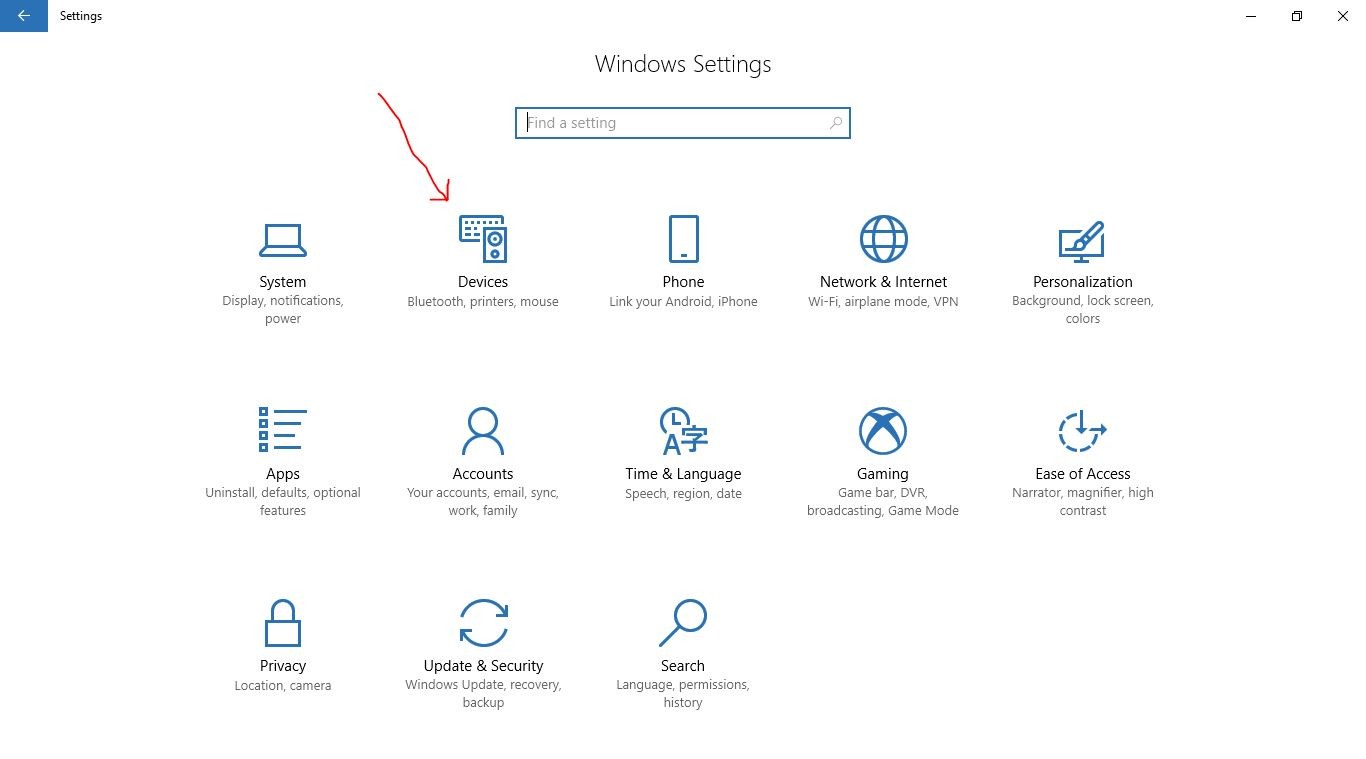The image size is (1366, 759).
Task: Go back using the arrow button
Action: pyautogui.click(x=23, y=16)
